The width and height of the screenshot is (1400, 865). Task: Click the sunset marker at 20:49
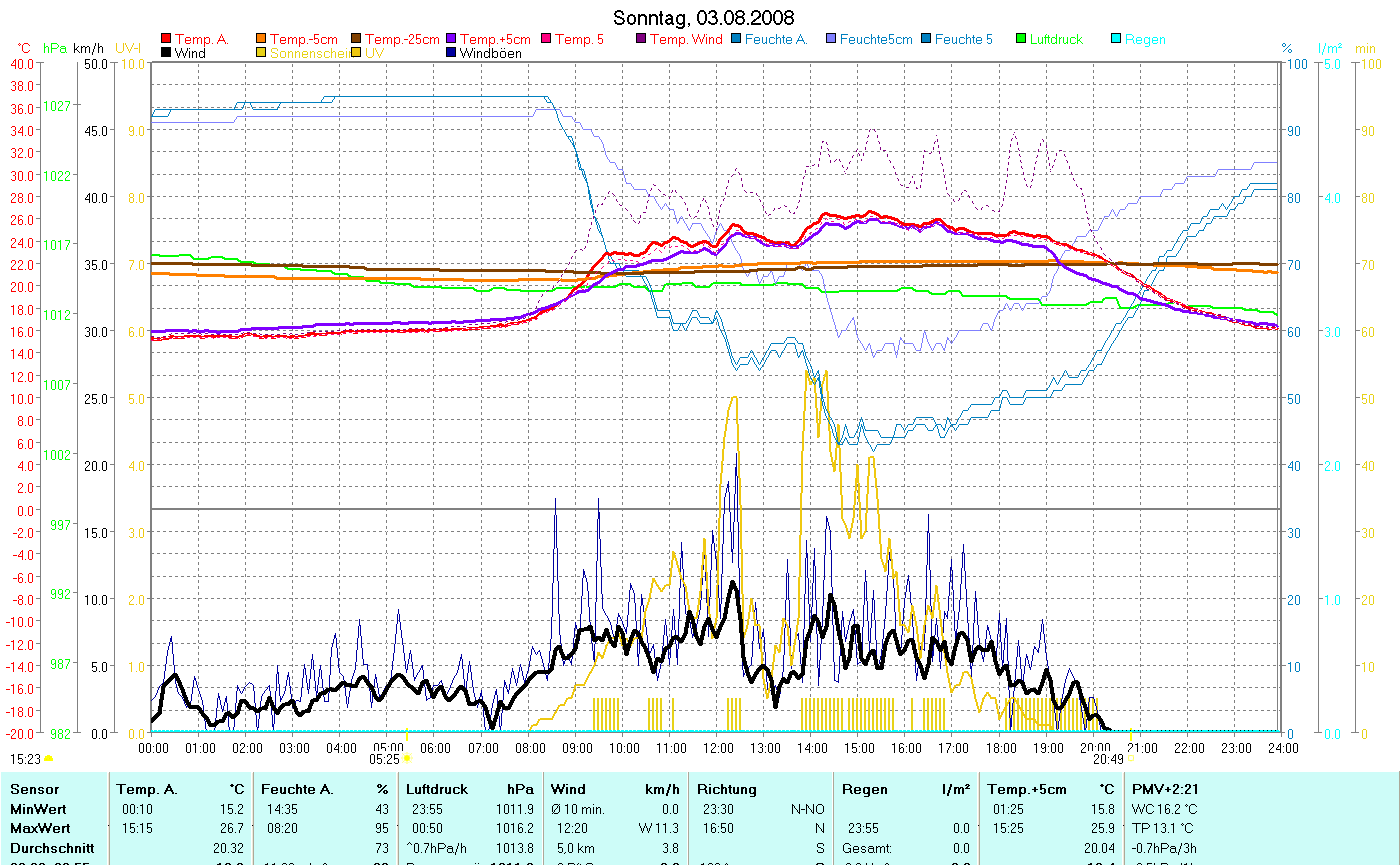(x=1130, y=759)
